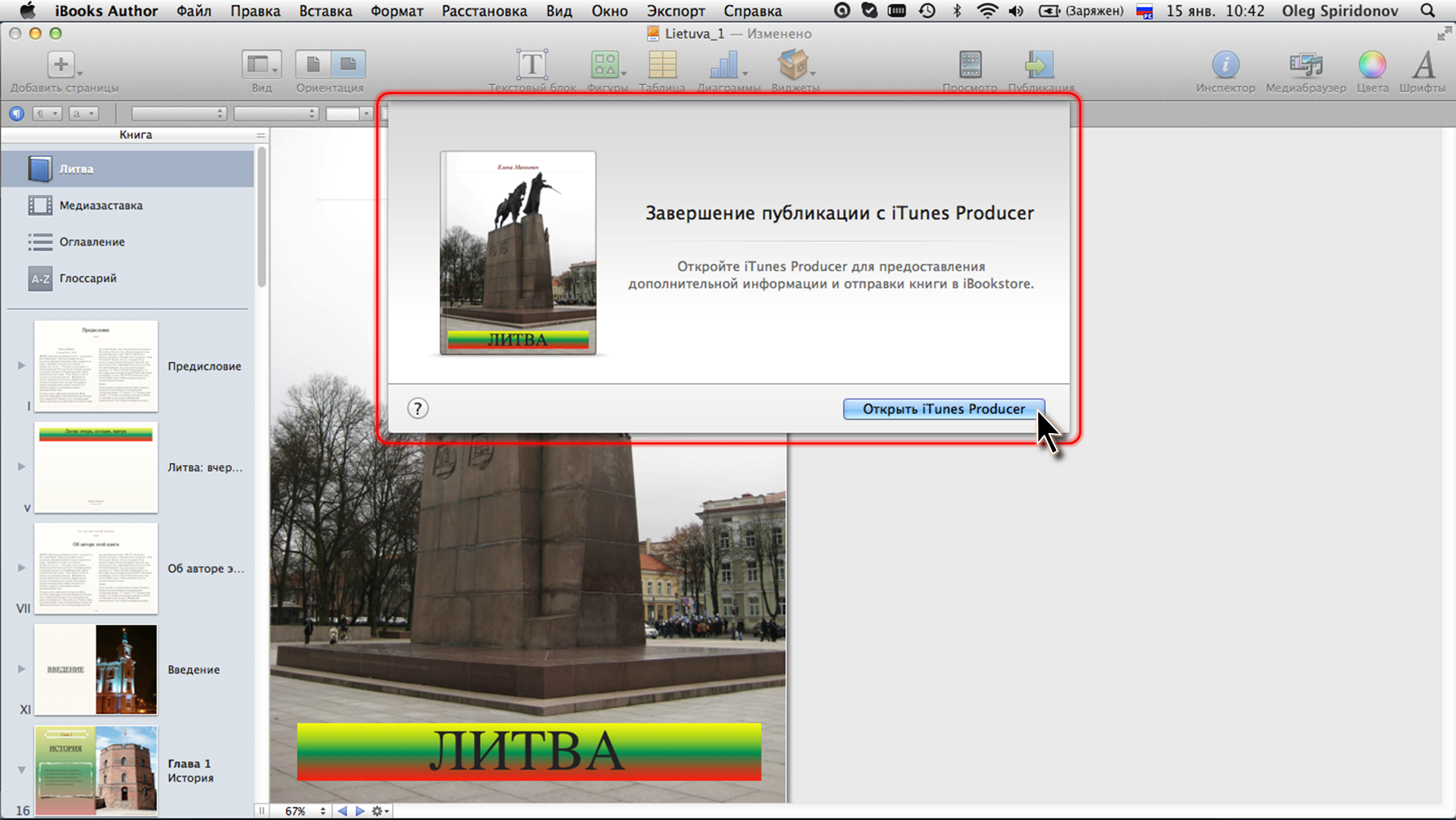This screenshot has width=1456, height=820.
Task: Open the iBooks Author application menu
Action: pyautogui.click(x=106, y=11)
